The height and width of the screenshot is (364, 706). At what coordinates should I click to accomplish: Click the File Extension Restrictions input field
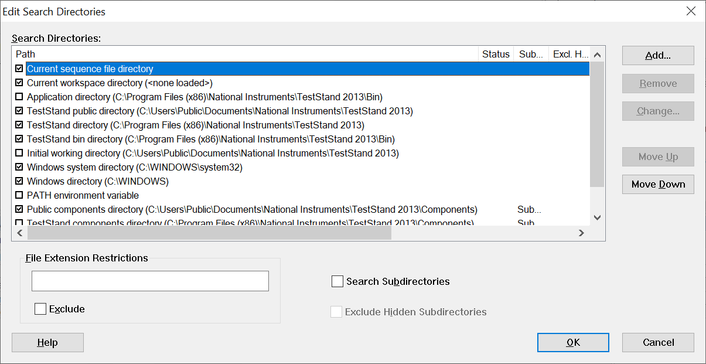pos(150,281)
